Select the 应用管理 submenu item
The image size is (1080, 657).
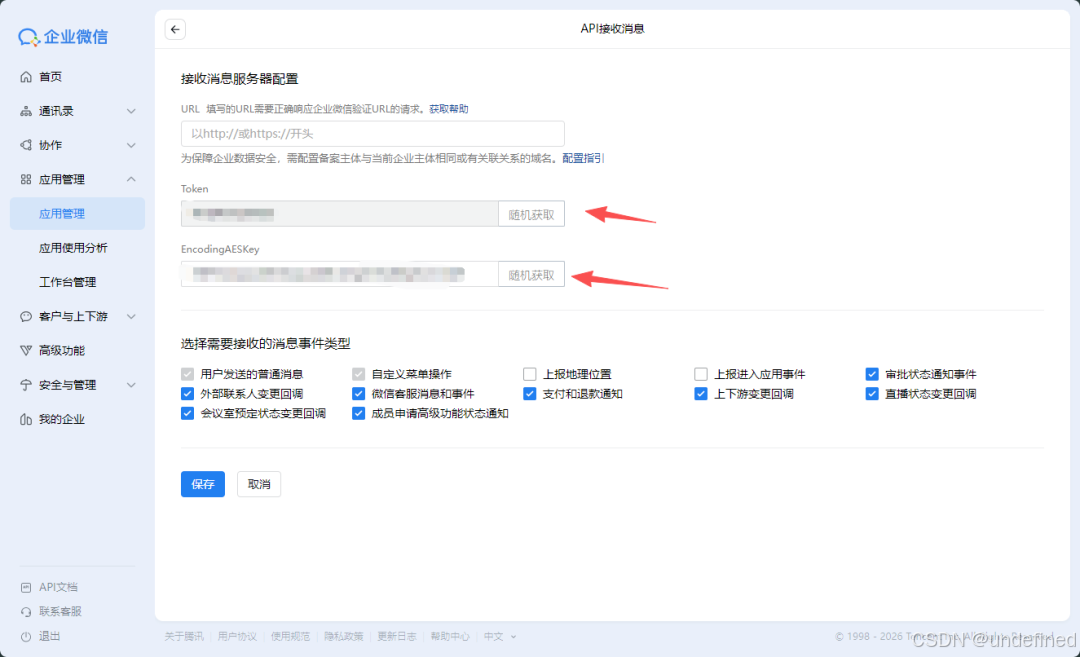(77, 213)
